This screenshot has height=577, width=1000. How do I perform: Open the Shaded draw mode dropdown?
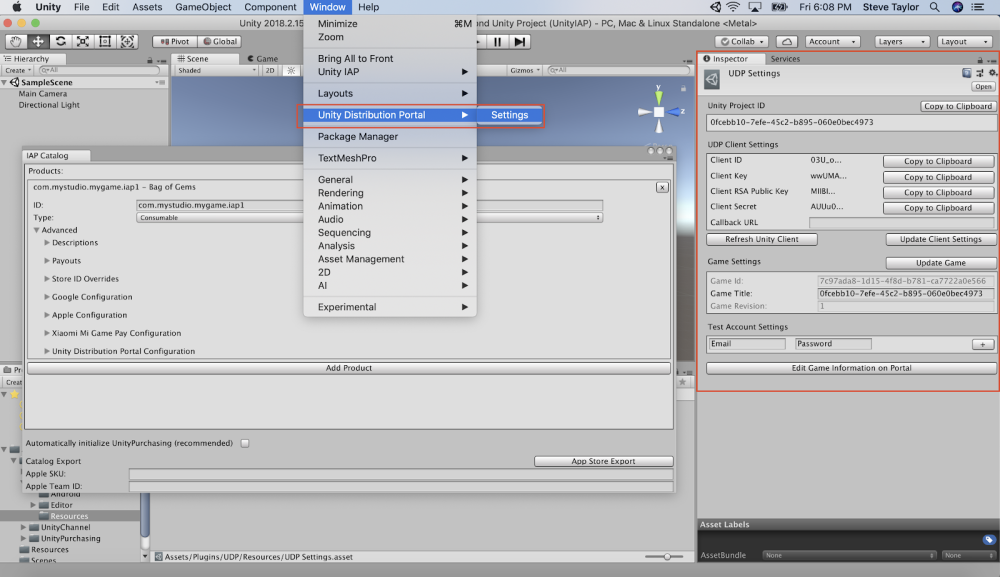217,70
